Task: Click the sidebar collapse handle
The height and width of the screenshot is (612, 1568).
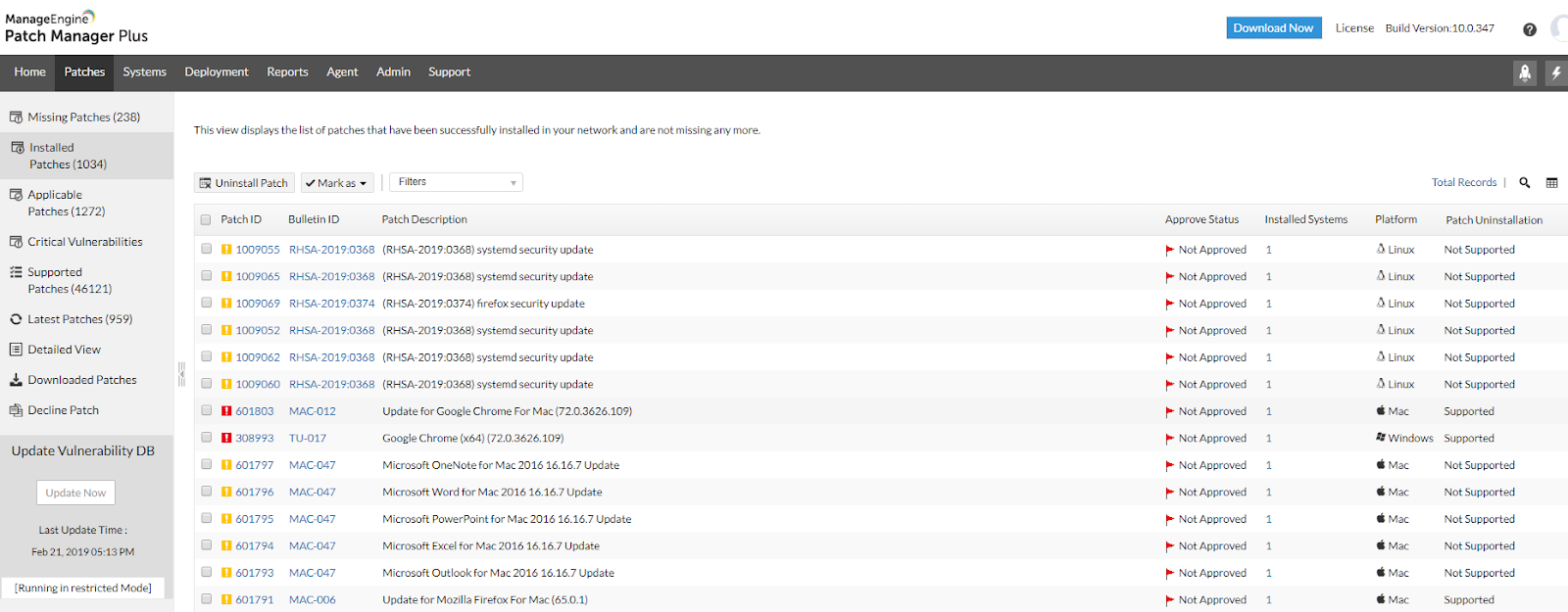Action: coord(181,374)
